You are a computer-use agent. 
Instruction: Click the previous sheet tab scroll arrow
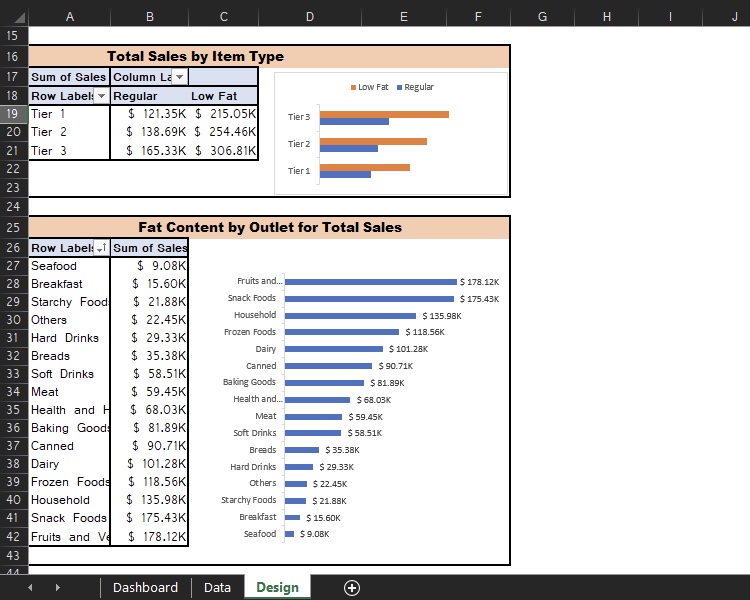tap(30, 588)
